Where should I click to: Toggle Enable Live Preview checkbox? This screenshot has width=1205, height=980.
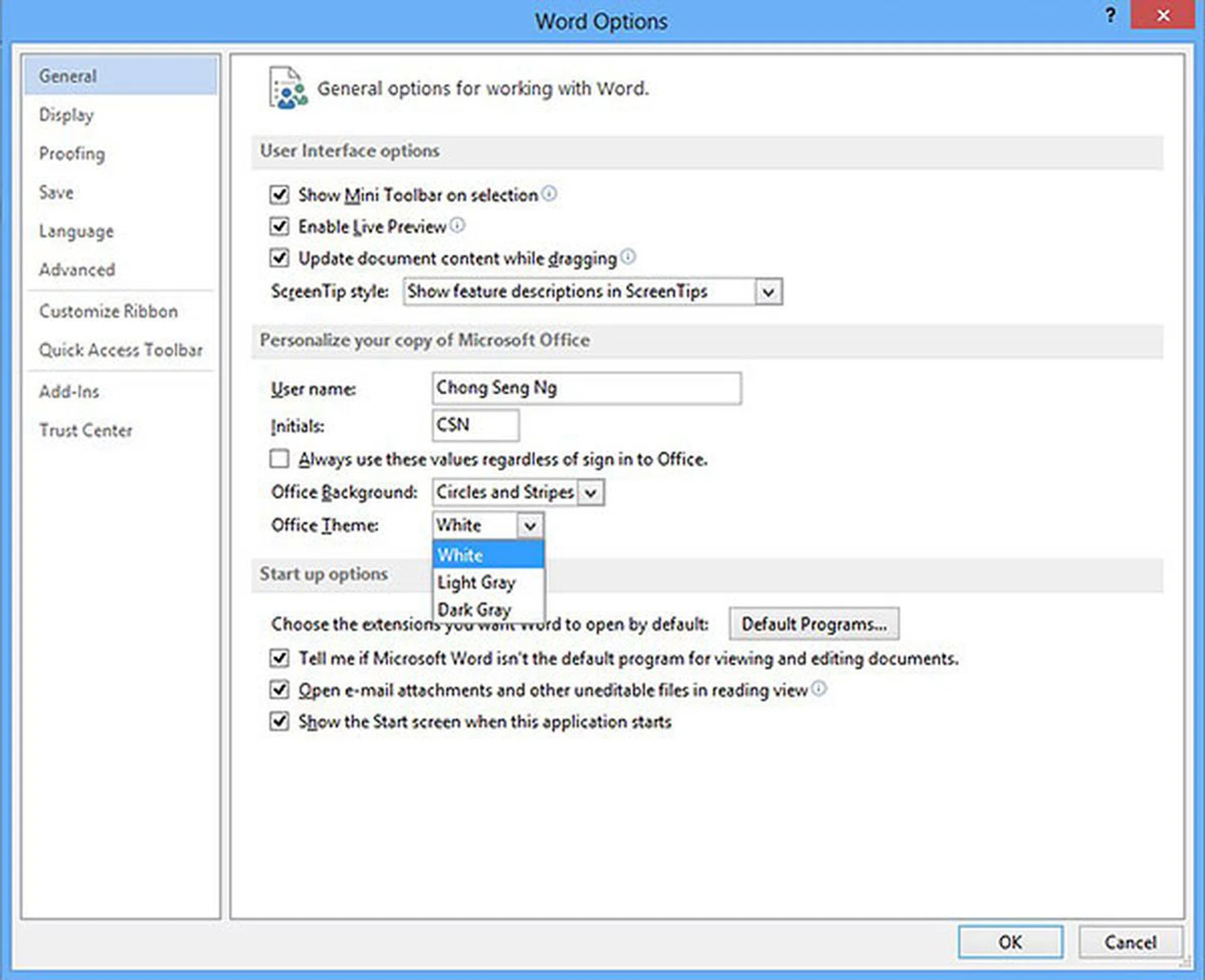(x=279, y=226)
